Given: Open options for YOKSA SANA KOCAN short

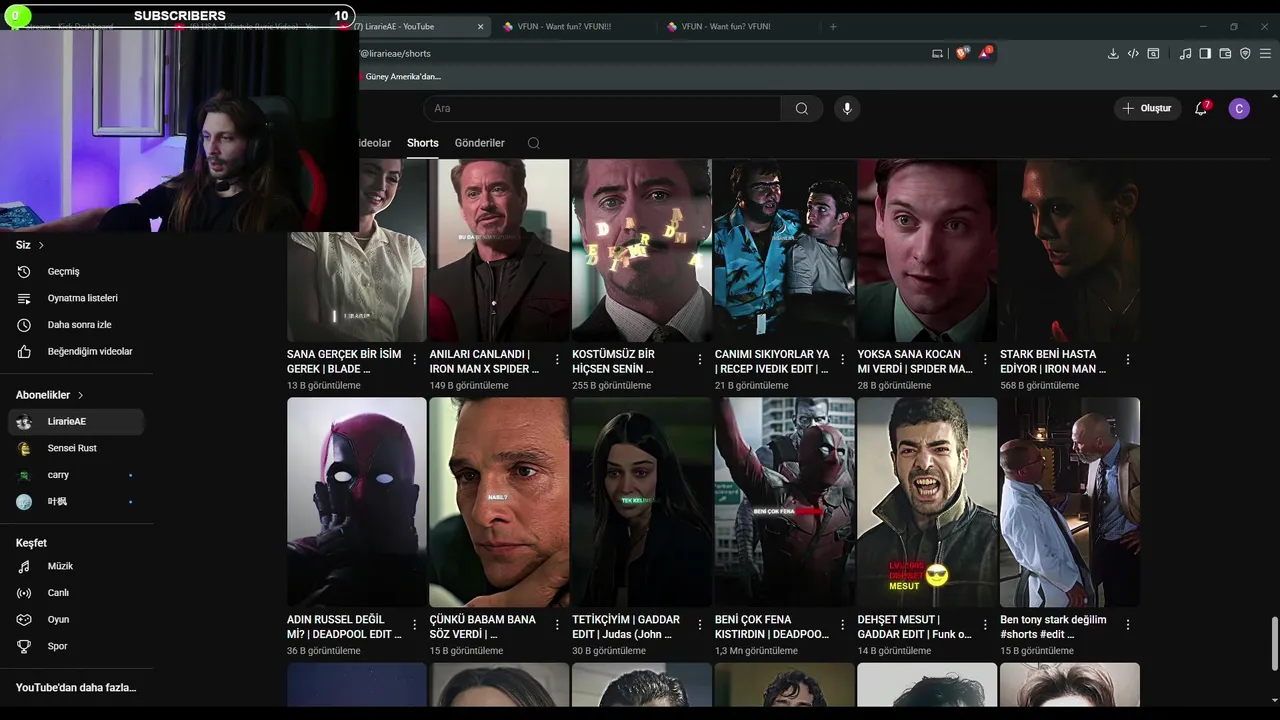Looking at the screenshot, I should click(985, 359).
